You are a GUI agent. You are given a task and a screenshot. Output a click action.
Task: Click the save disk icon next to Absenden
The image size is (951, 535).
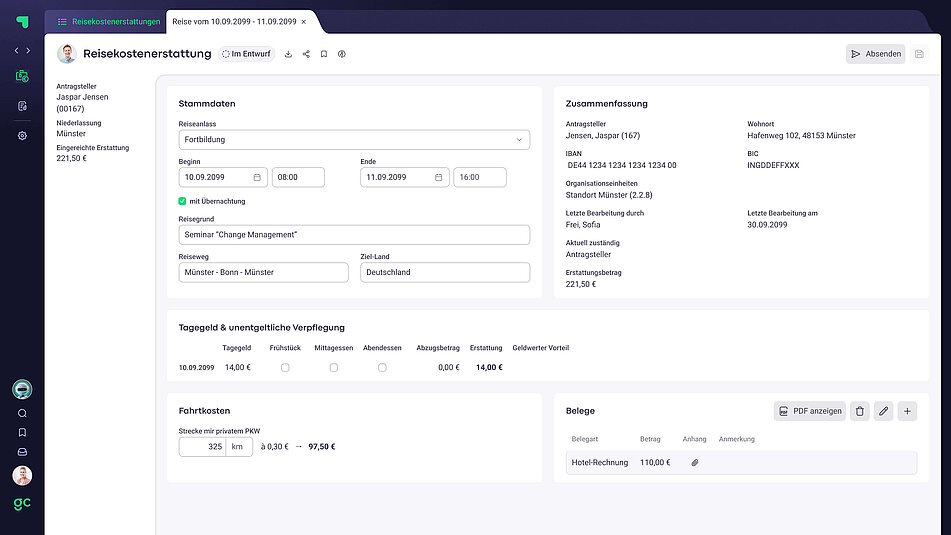(919, 54)
